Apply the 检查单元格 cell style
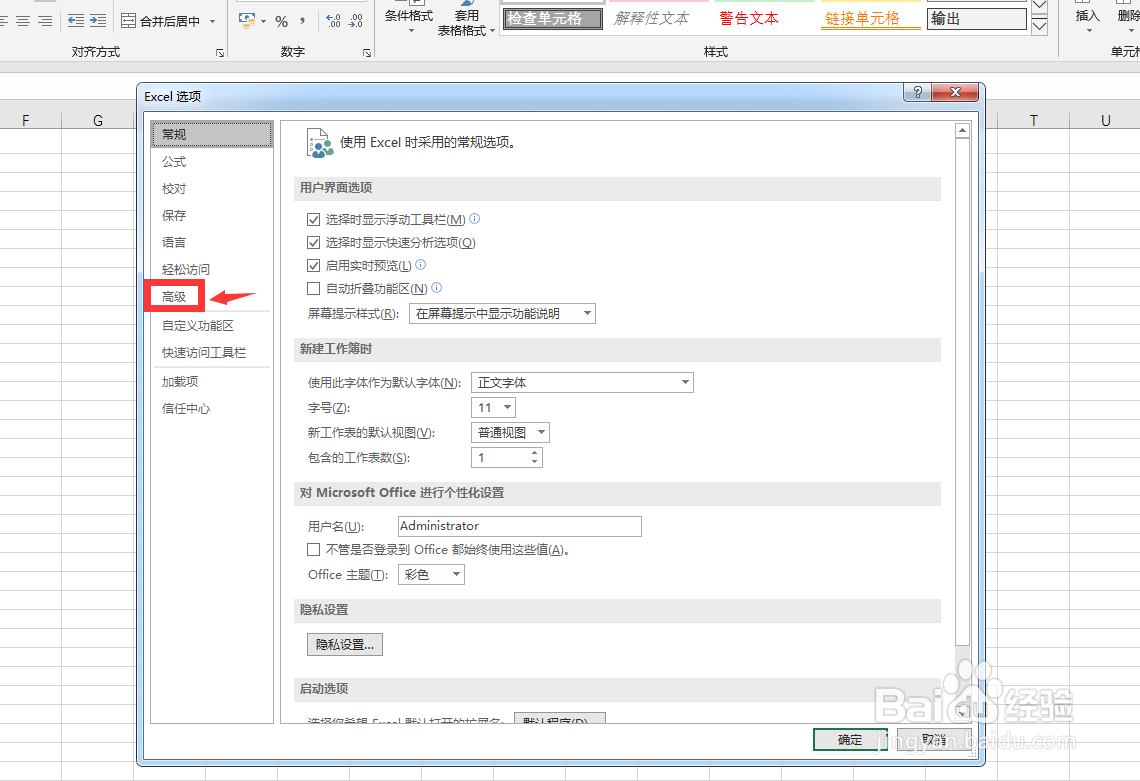 [553, 19]
